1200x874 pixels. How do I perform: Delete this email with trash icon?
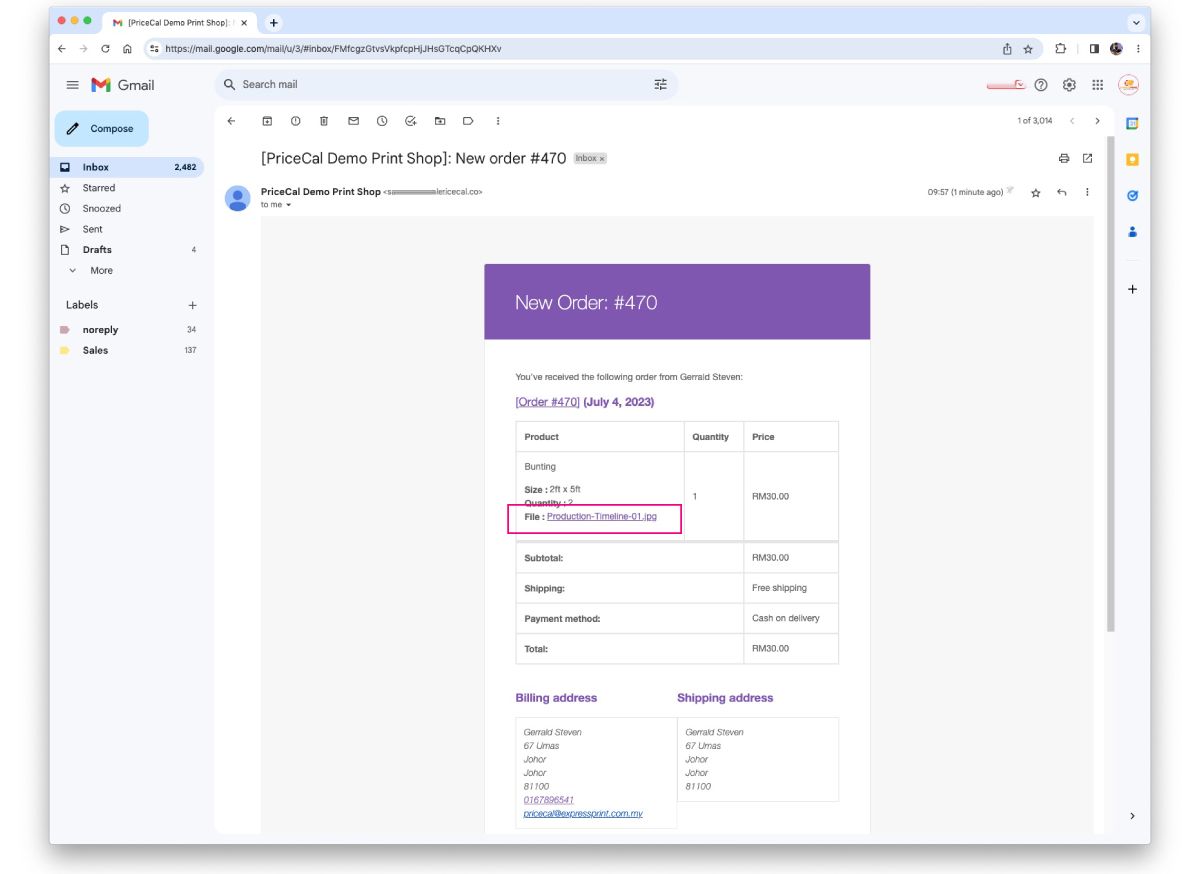click(x=324, y=121)
